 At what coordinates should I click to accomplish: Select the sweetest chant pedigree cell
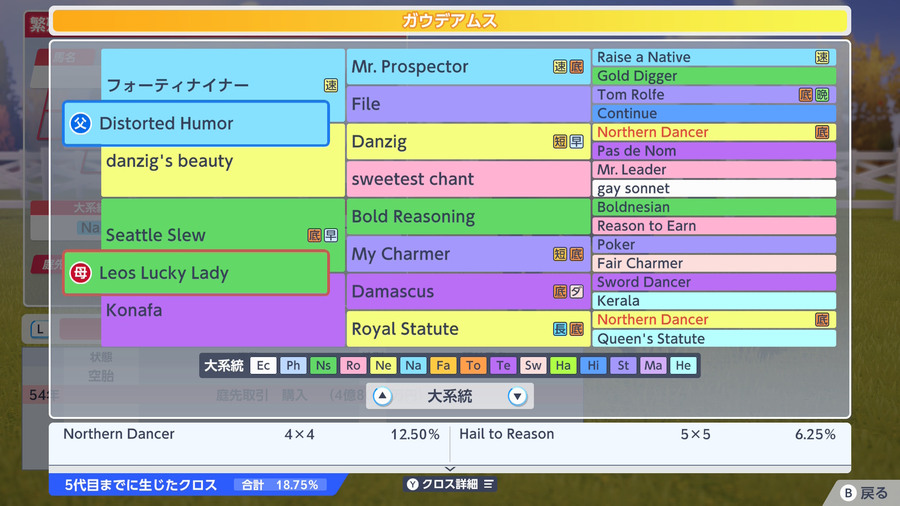click(x=468, y=179)
